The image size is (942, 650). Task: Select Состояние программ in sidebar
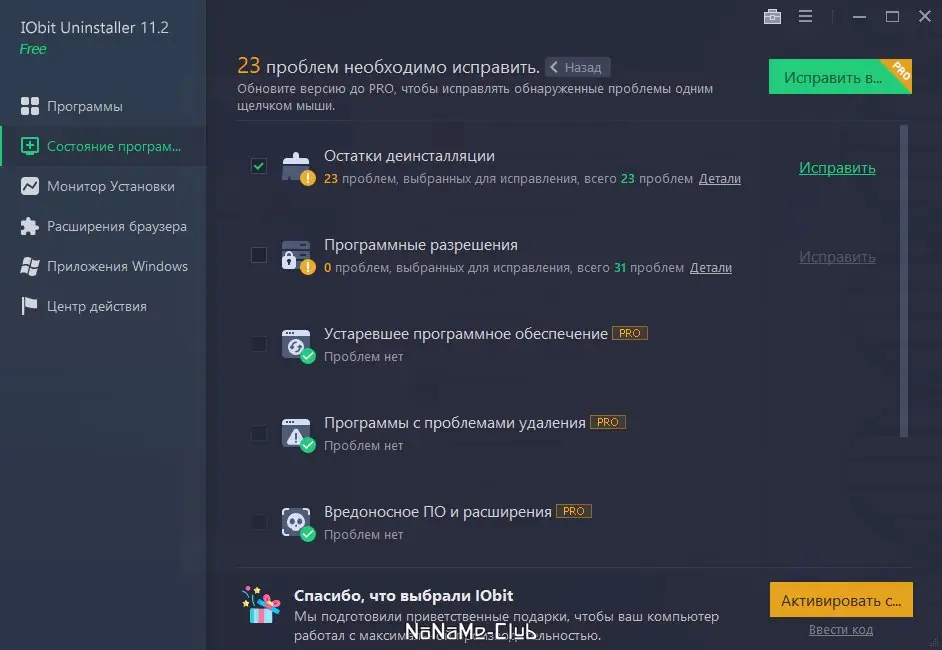tap(103, 146)
